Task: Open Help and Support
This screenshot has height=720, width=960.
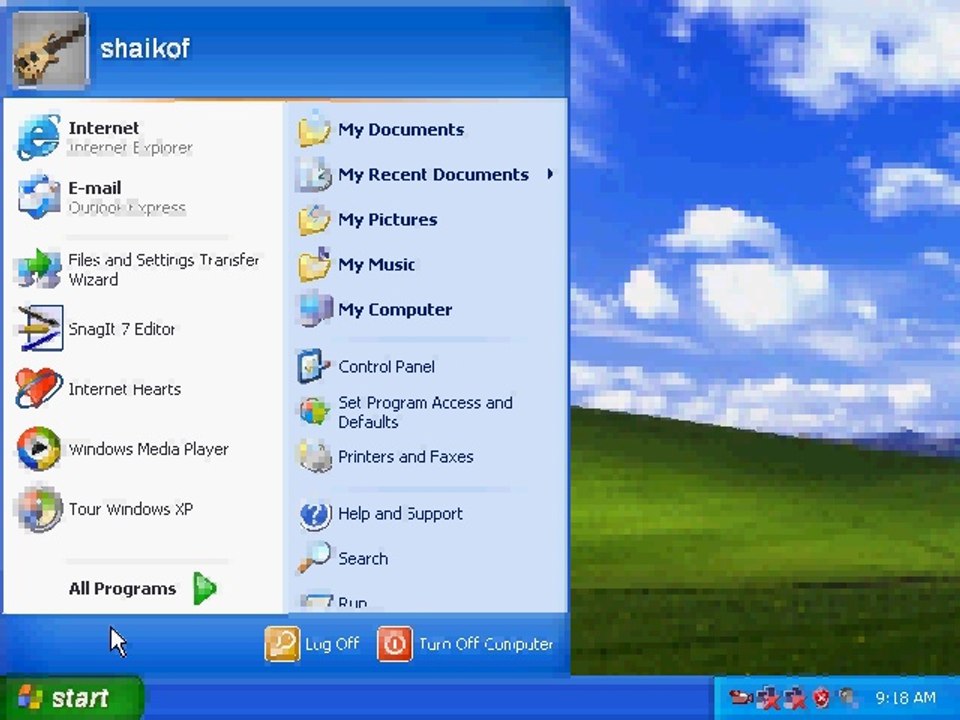Action: [427, 514]
